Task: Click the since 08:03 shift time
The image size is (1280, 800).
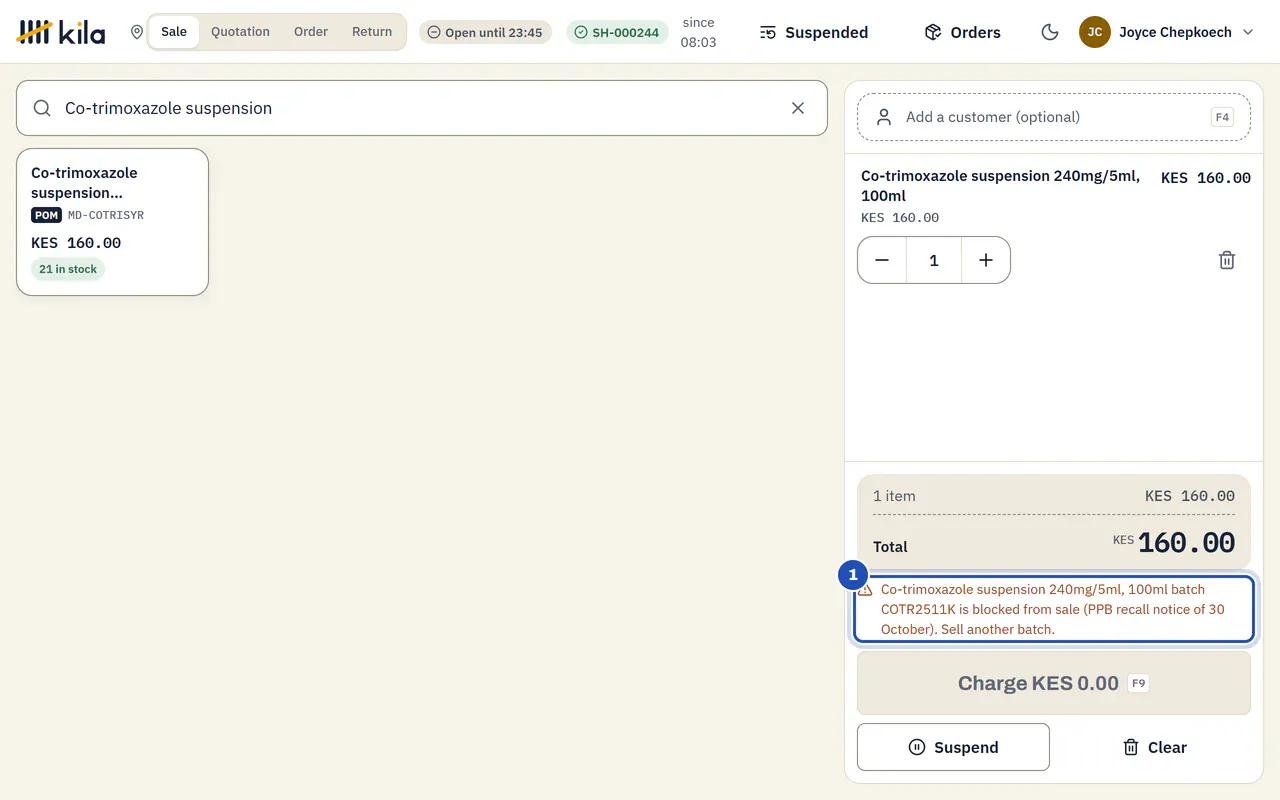Action: [698, 32]
